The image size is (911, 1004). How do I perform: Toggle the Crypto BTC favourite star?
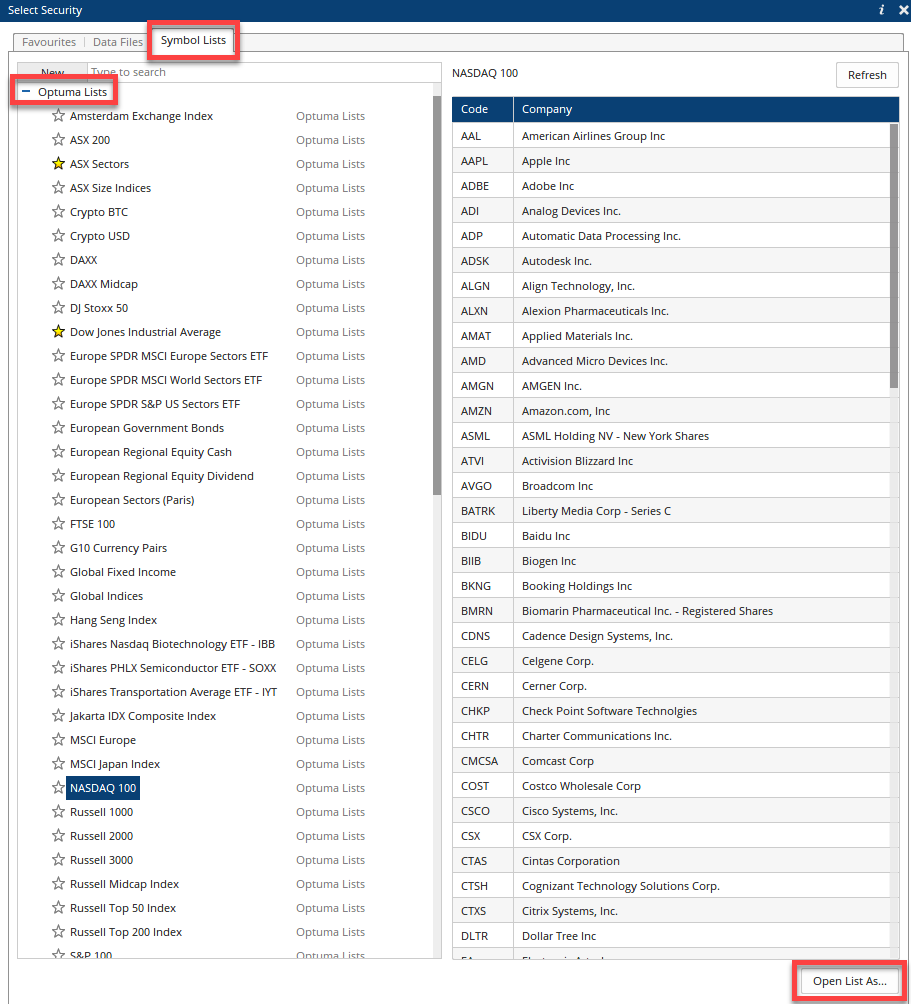coord(58,212)
